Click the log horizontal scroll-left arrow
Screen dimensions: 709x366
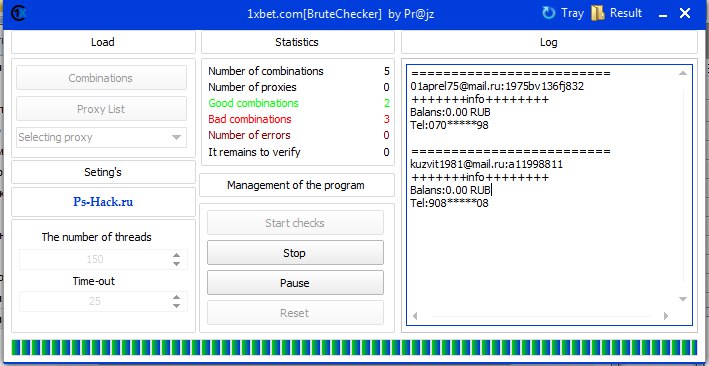[x=415, y=316]
